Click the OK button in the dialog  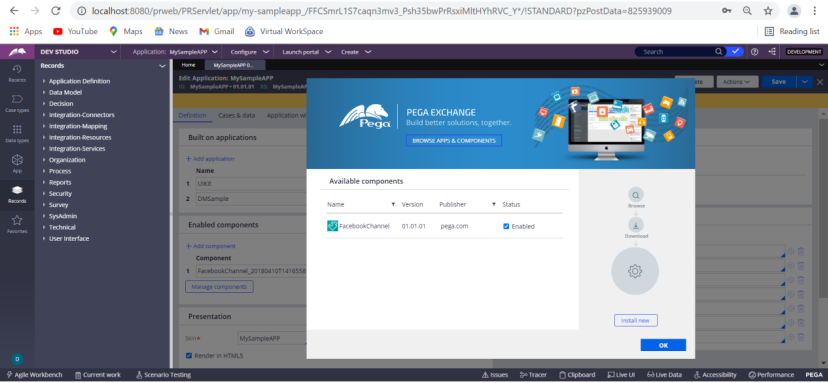coord(663,345)
